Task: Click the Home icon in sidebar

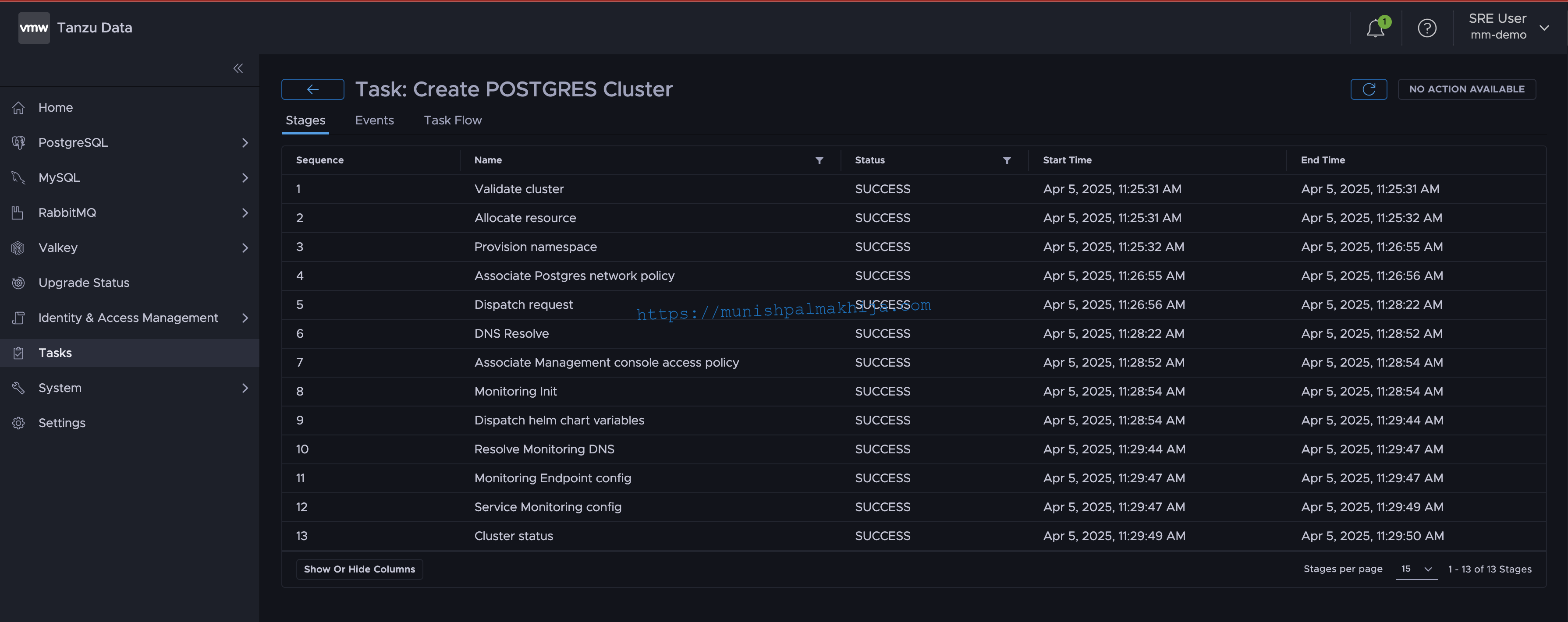Action: click(x=18, y=108)
